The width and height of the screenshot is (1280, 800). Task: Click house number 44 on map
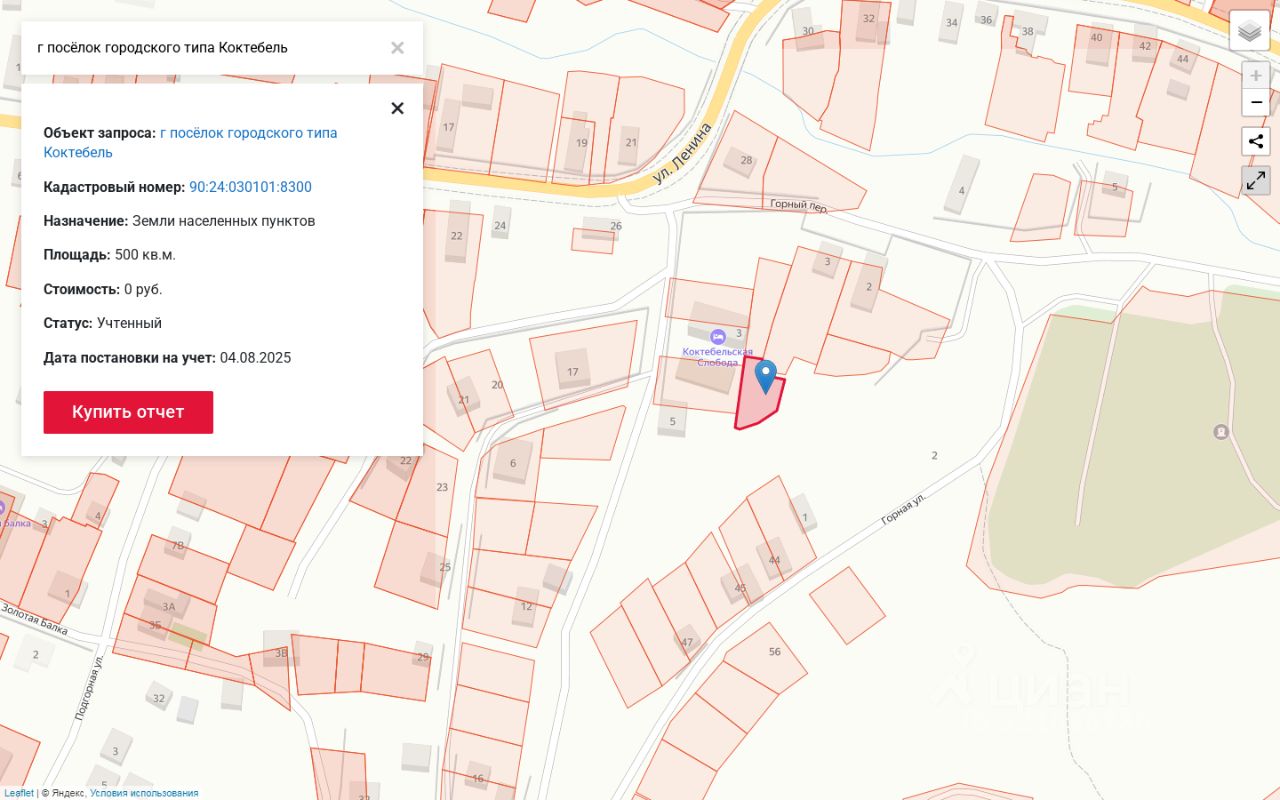774,560
